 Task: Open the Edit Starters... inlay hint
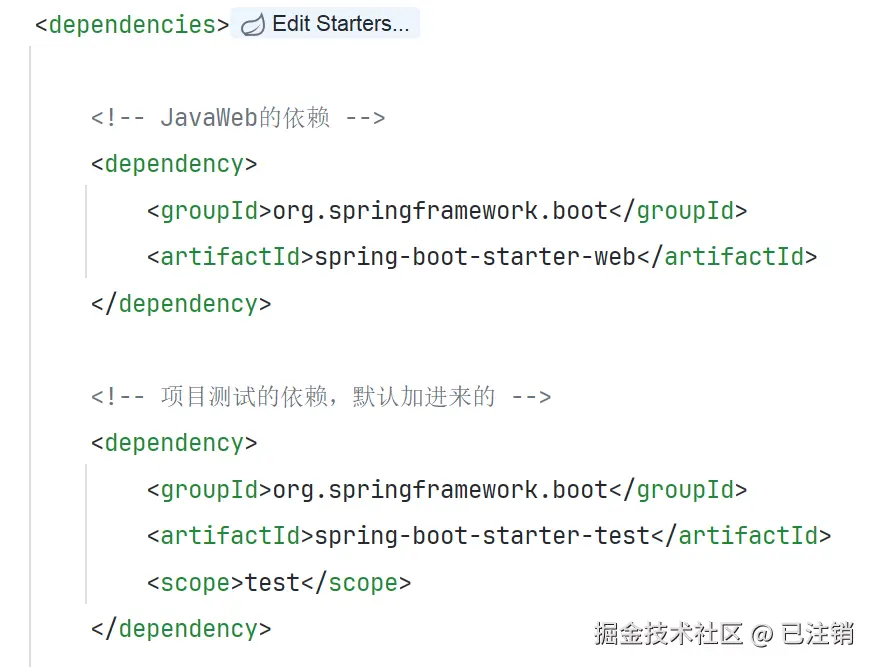[x=325, y=23]
